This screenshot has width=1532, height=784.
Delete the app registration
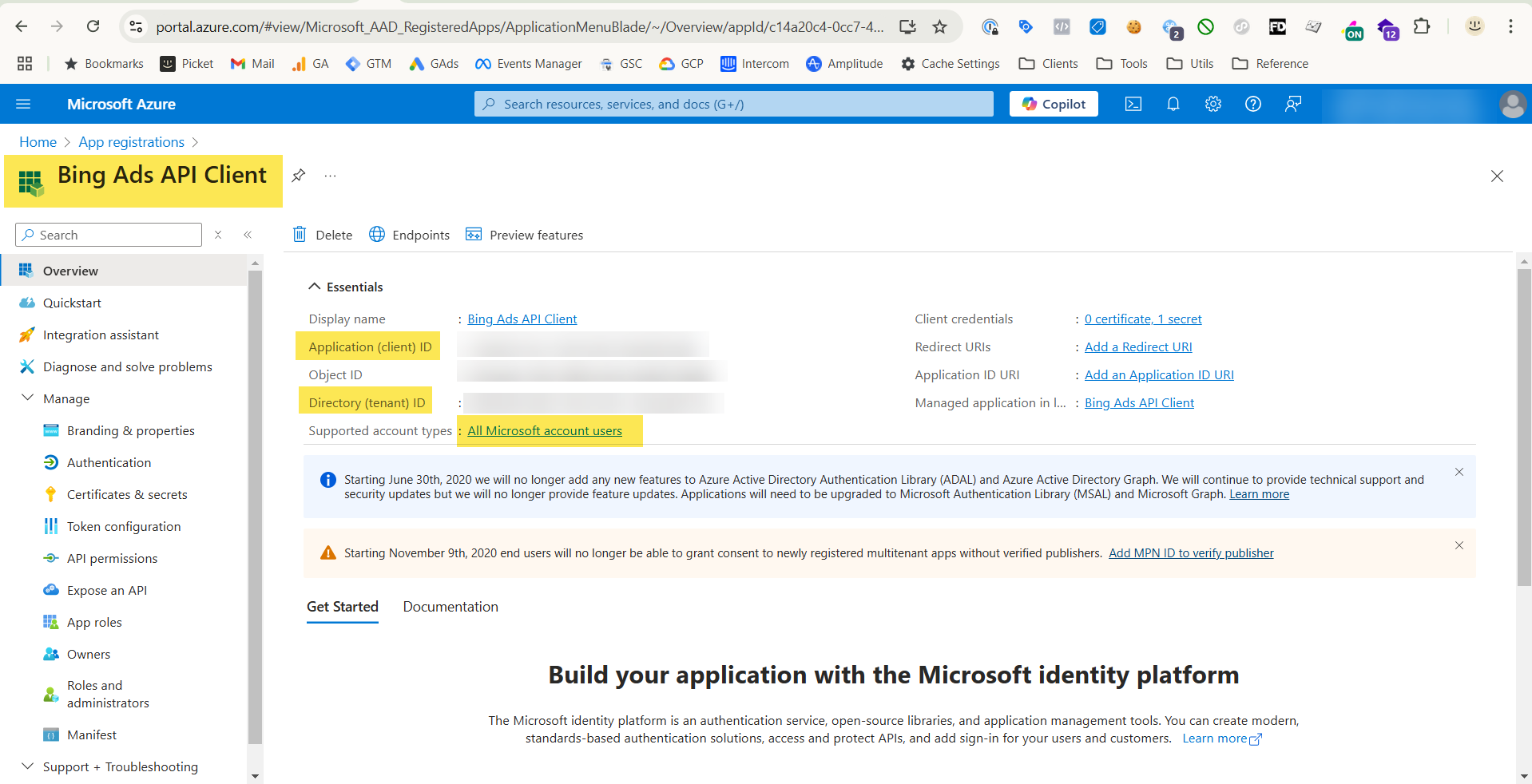tap(323, 235)
